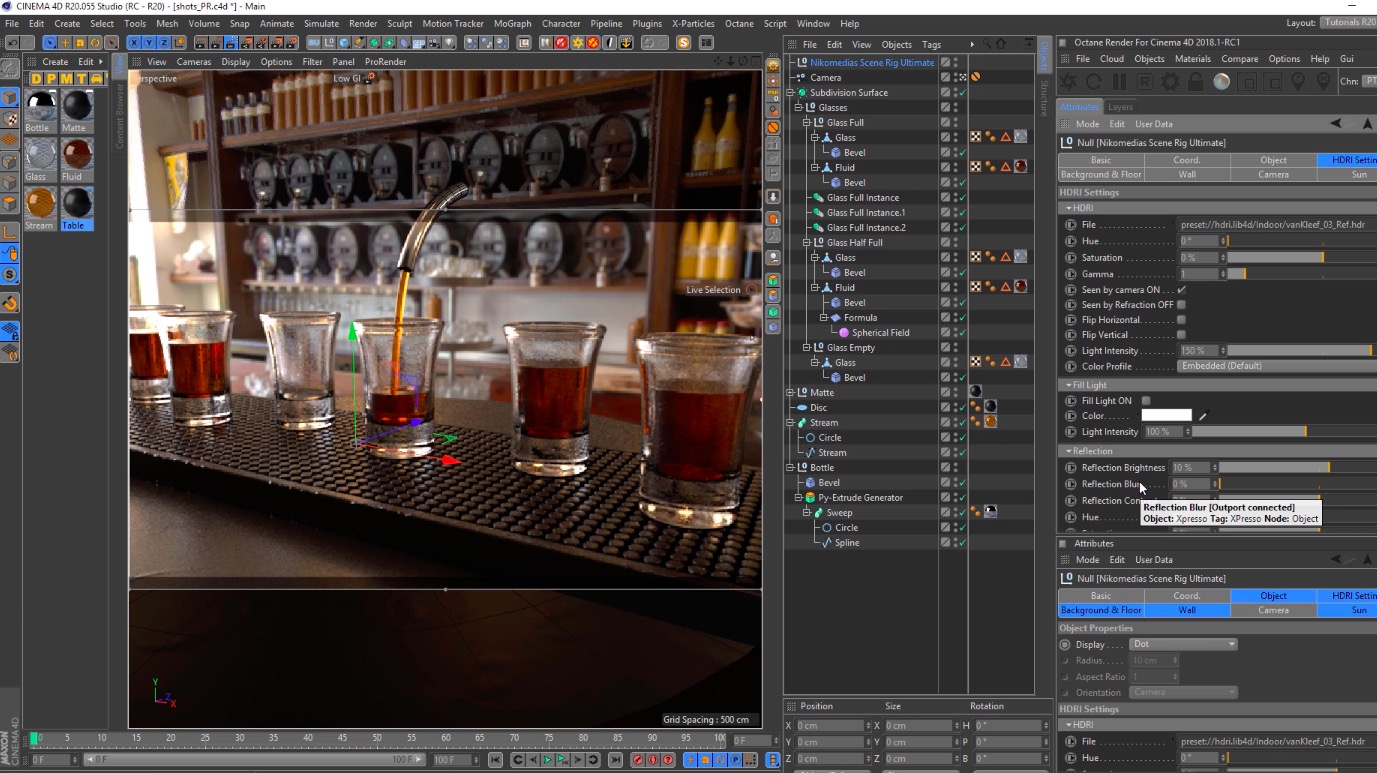Restart Octane render with circular arrow icon
The height and width of the screenshot is (773, 1377).
(1094, 82)
